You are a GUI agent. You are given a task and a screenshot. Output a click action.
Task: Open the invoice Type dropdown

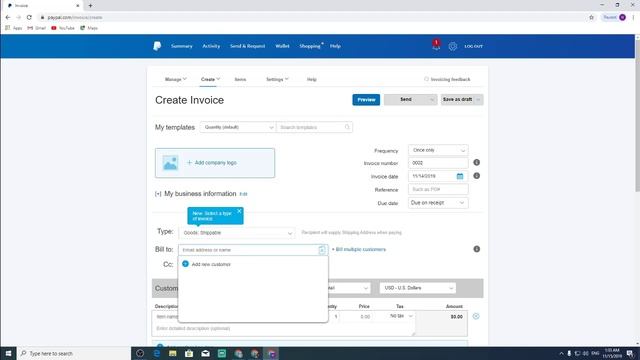pyautogui.click(x=237, y=233)
